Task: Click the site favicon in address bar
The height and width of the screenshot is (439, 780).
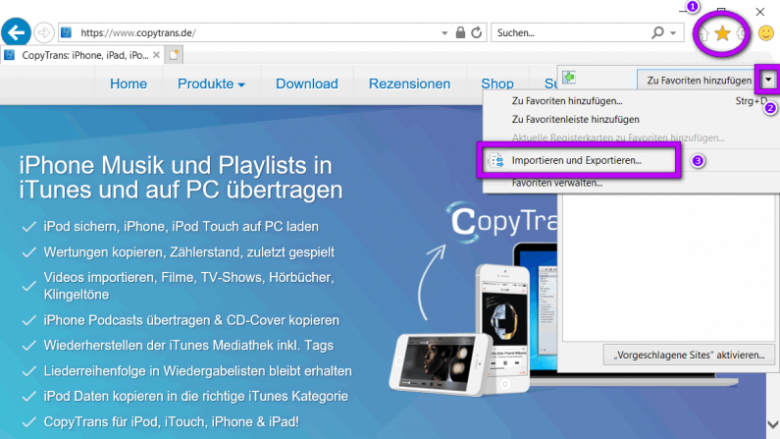Action: (x=66, y=33)
